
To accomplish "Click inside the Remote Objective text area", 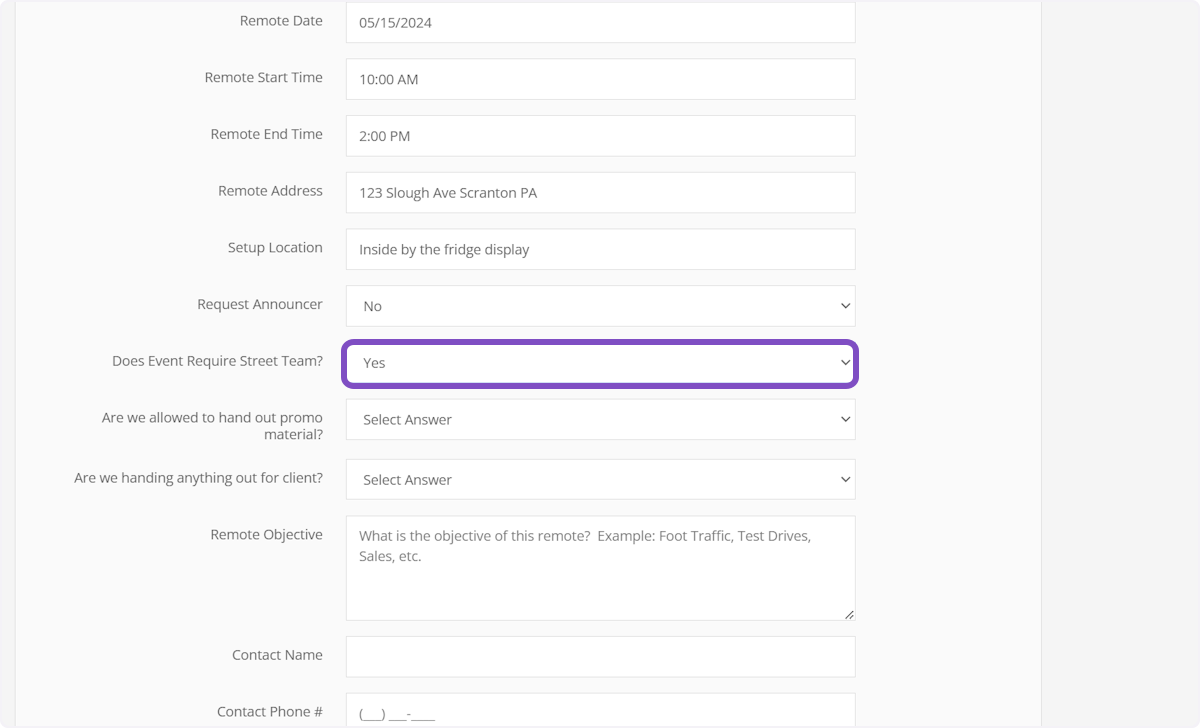I will (x=600, y=580).
